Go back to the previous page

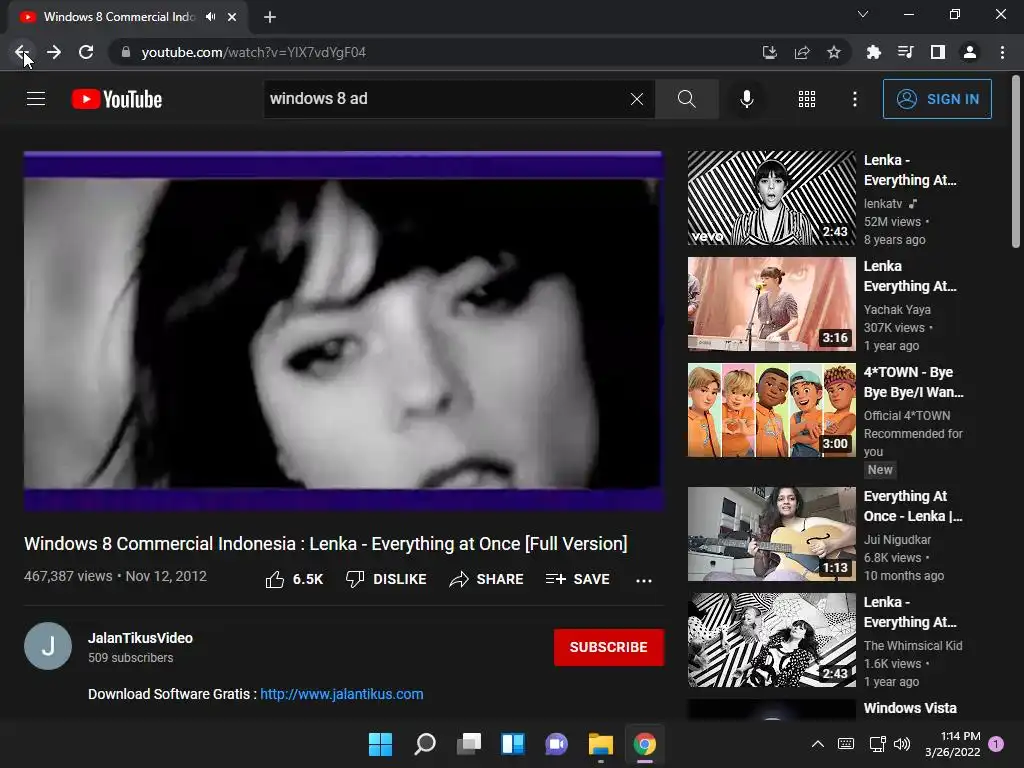coord(22,52)
